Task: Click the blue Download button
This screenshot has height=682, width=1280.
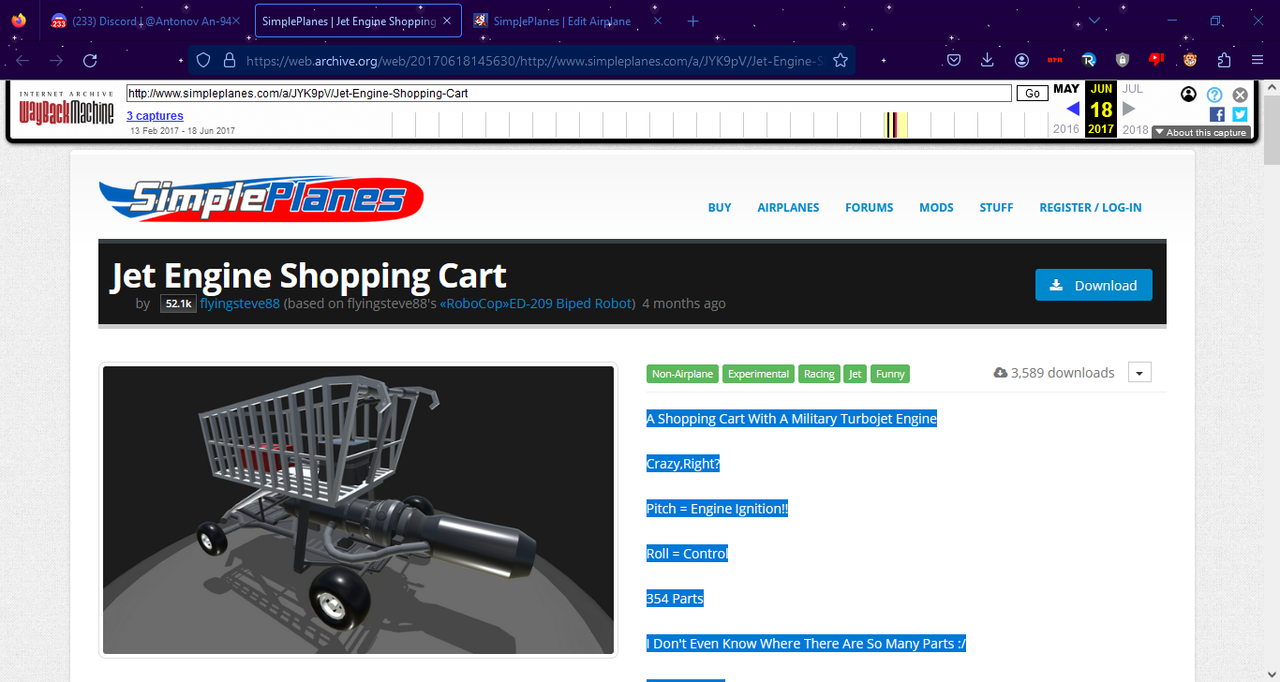Action: pos(1093,285)
